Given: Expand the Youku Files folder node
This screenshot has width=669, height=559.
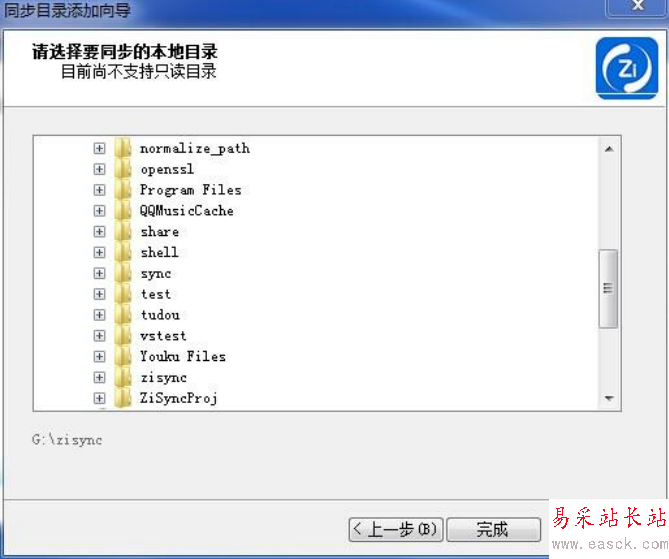Looking at the screenshot, I should (99, 356).
